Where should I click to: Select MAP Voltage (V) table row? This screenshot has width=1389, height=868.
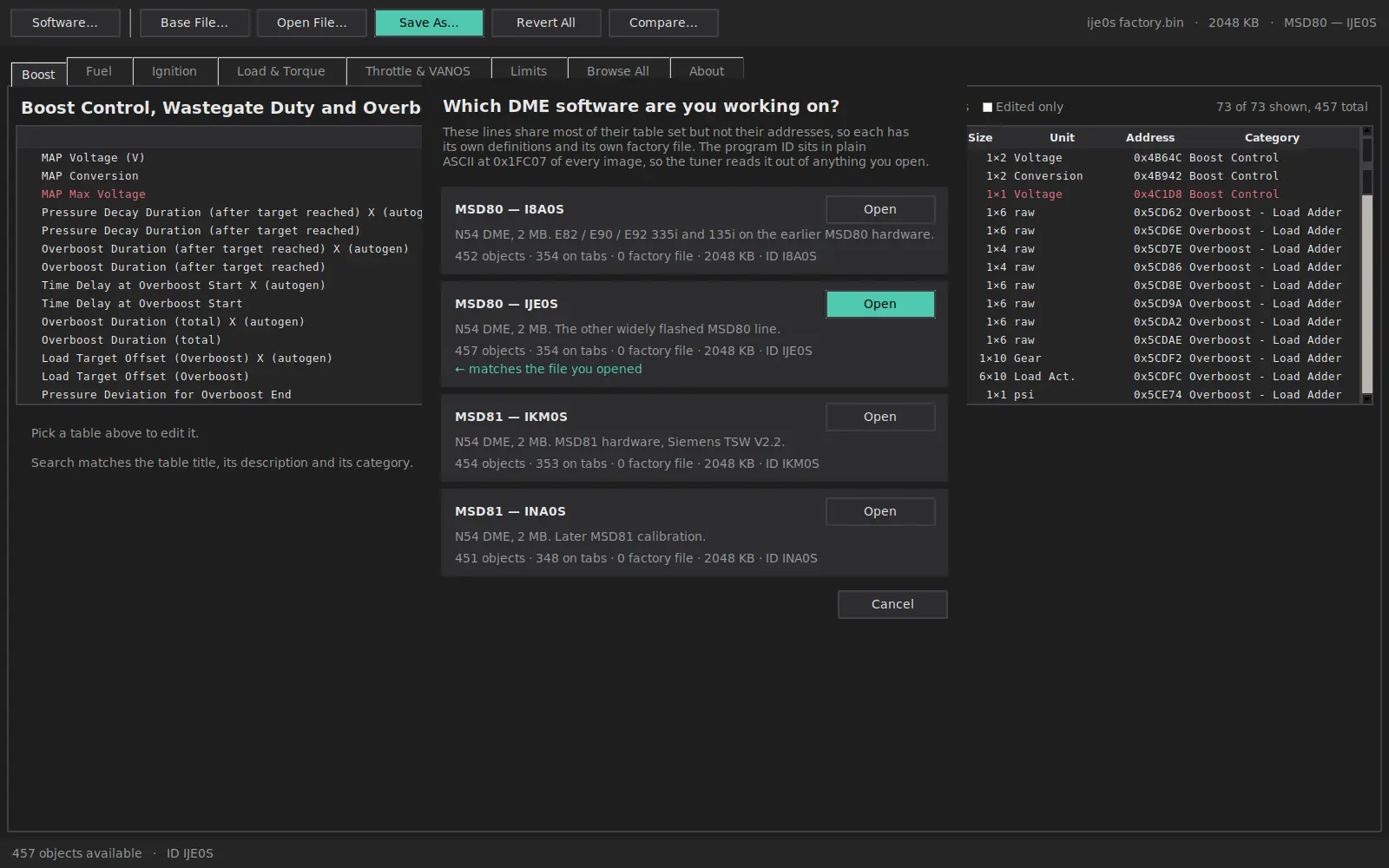click(221, 158)
